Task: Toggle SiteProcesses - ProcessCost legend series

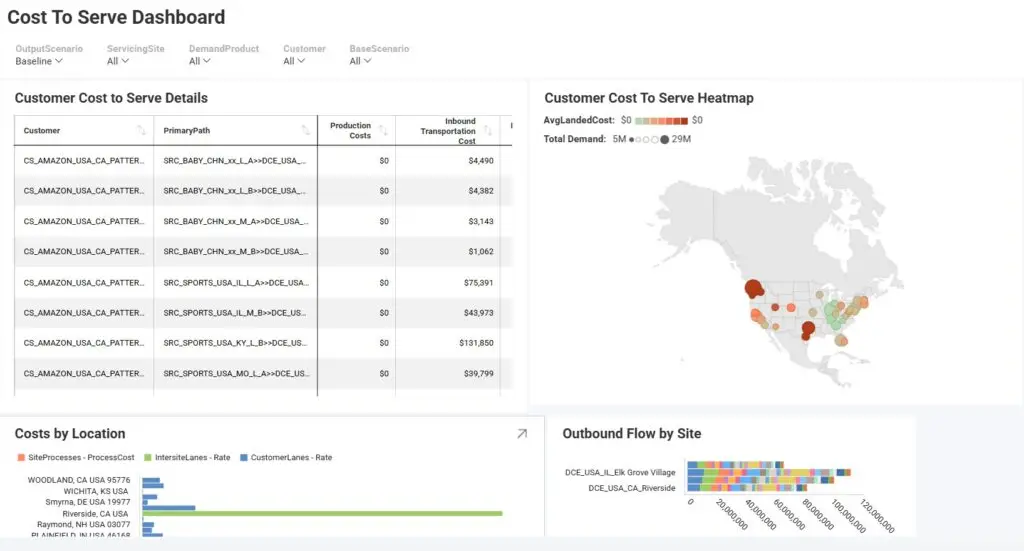Action: tap(73, 457)
